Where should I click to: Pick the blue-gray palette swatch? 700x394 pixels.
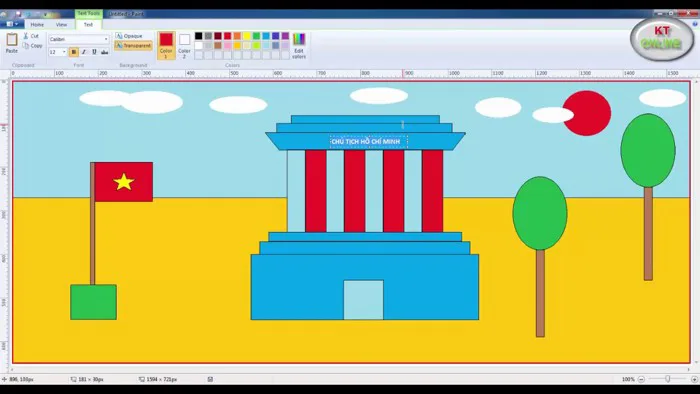pyautogui.click(x=275, y=46)
